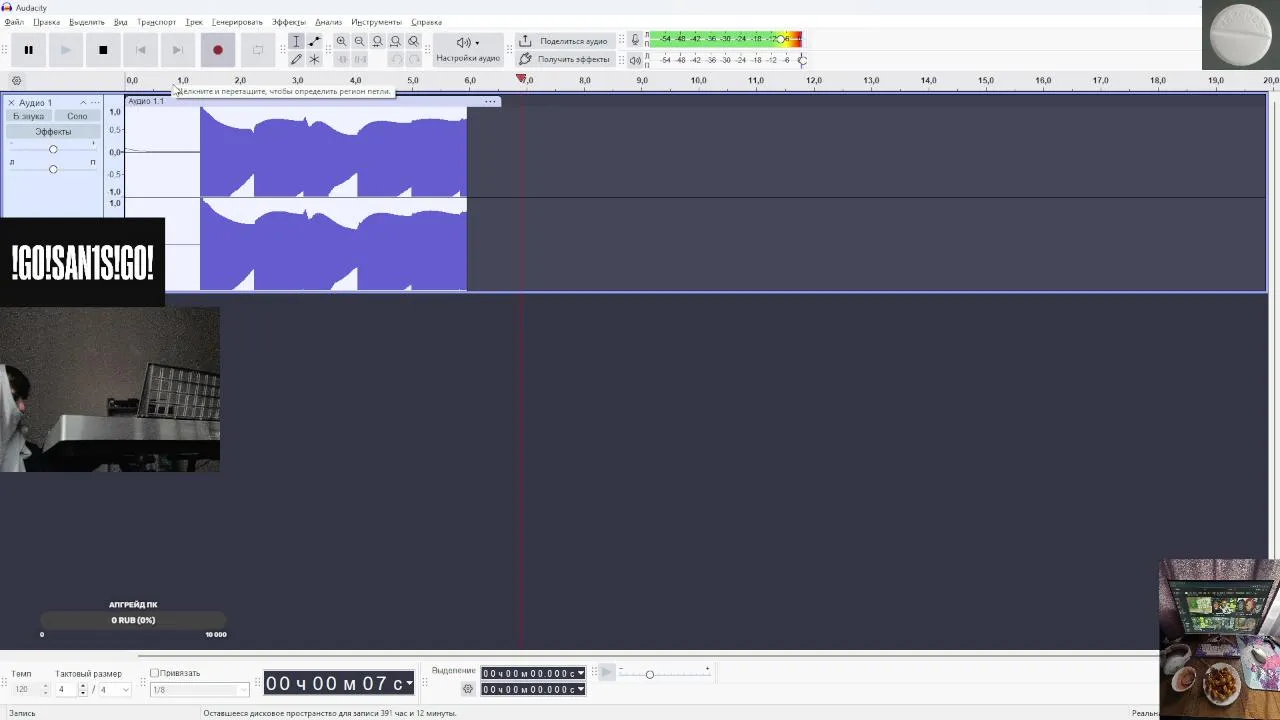Viewport: 1280px width, 720px height.
Task: Click the Получить эффекты button
Action: tap(564, 59)
